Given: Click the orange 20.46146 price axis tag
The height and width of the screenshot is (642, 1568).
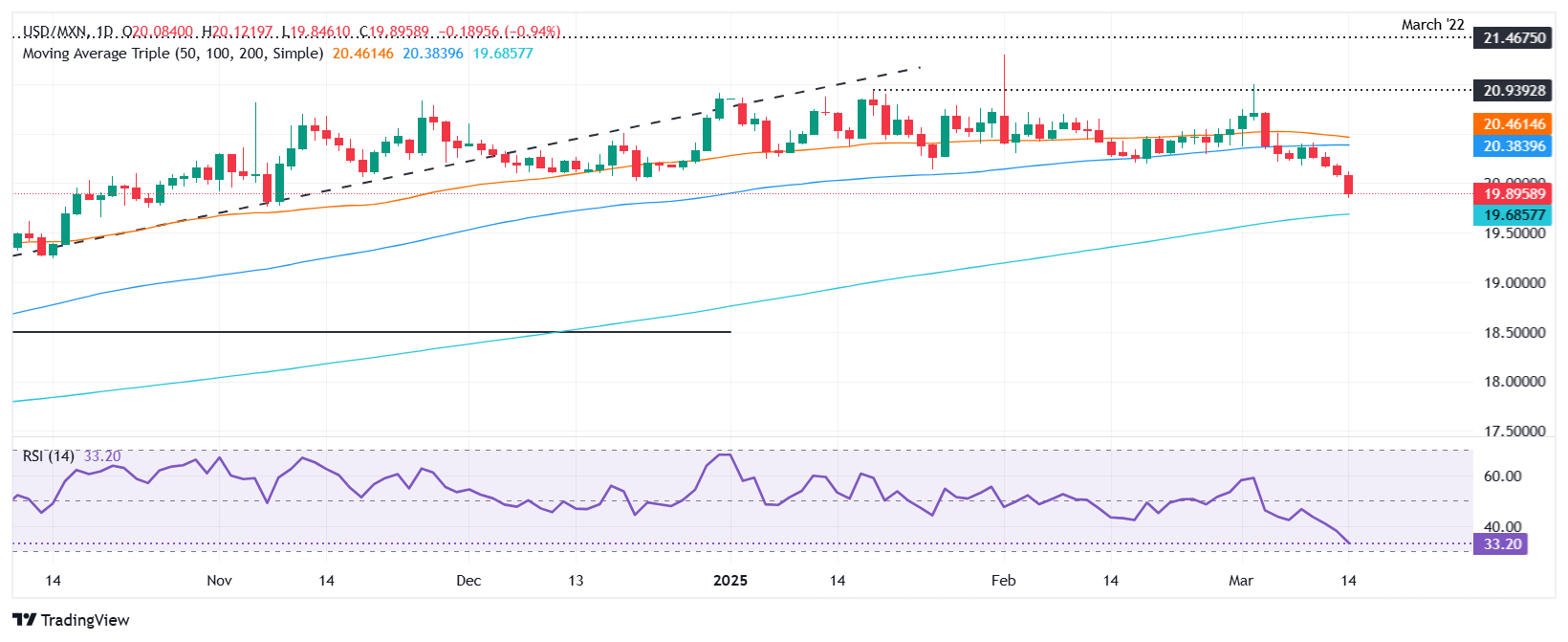Looking at the screenshot, I should click(x=1514, y=124).
